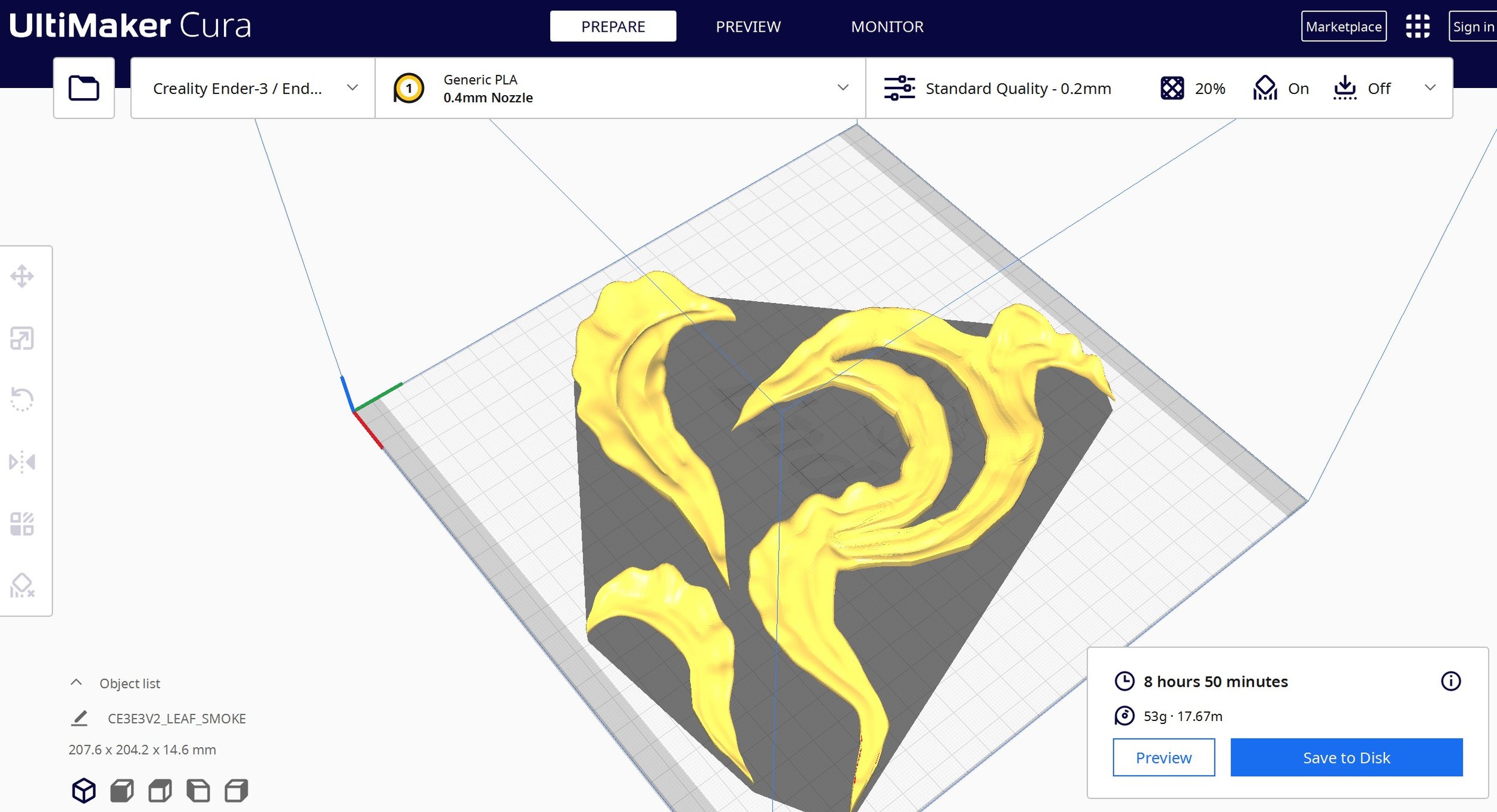Show print time info details icon
This screenshot has height=812, width=1497.
point(1450,681)
